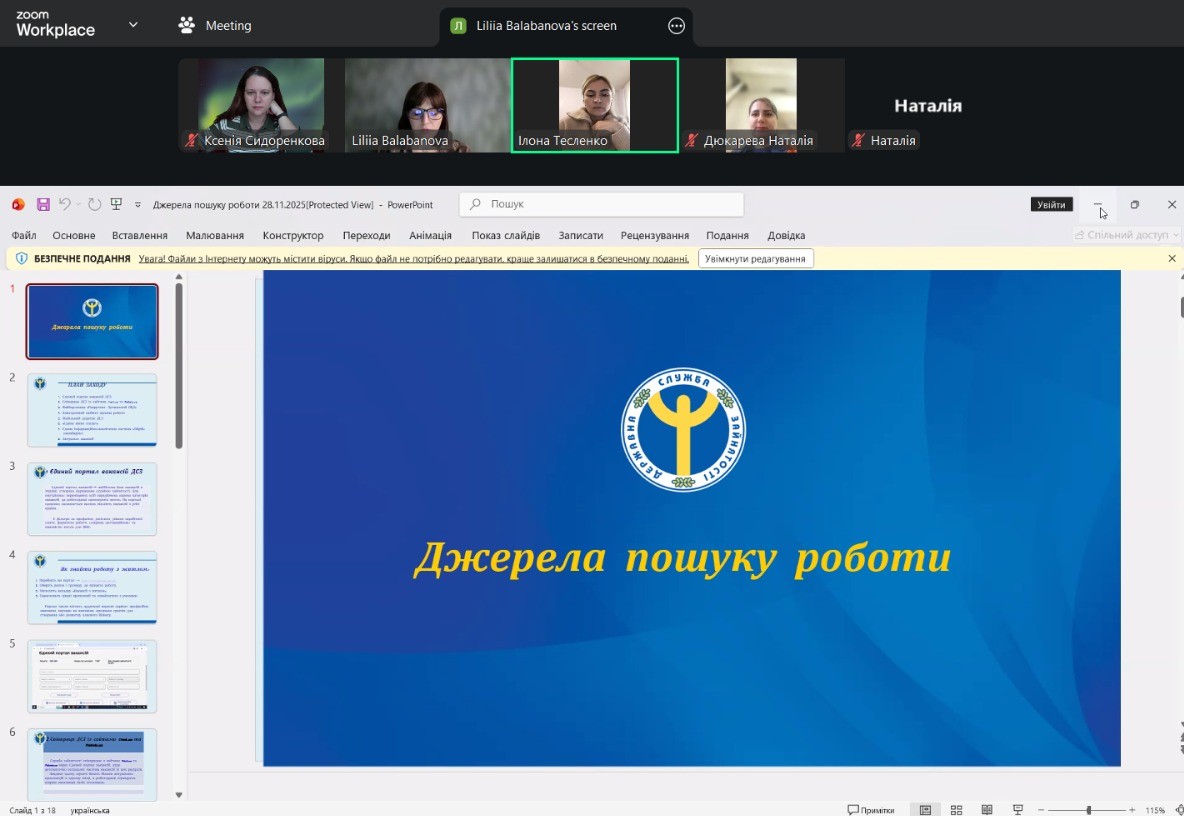Click the employment service logo on slide
Image resolution: width=1184 pixels, height=816 pixels.
[x=683, y=429]
